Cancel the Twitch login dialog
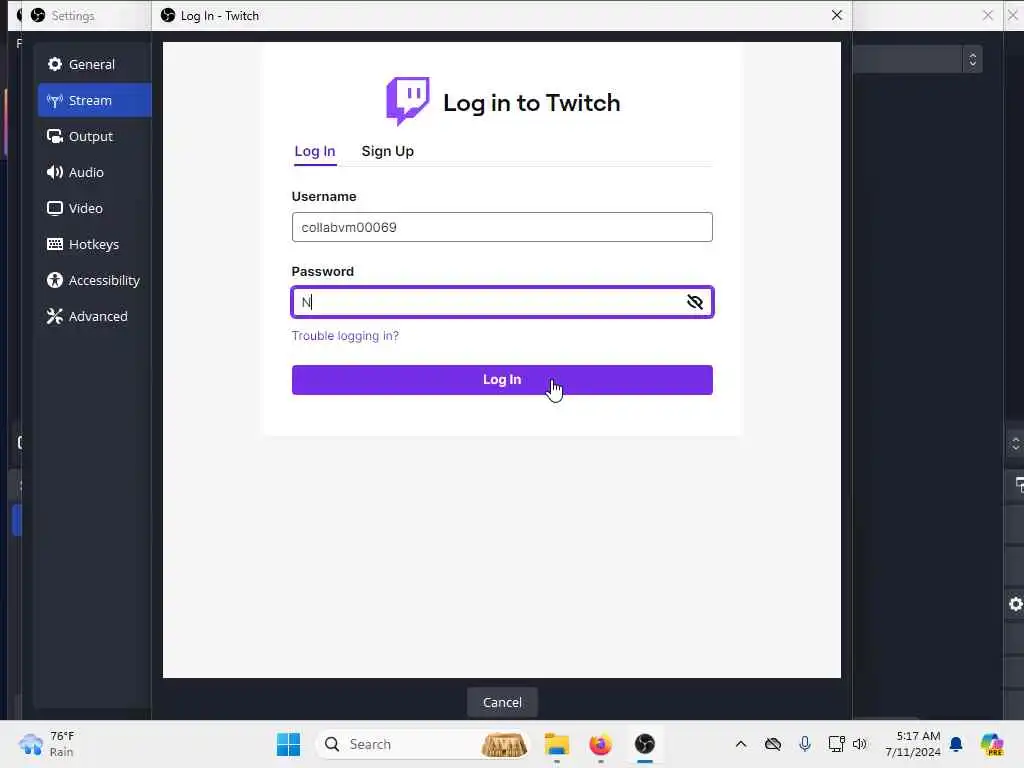 pyautogui.click(x=502, y=702)
